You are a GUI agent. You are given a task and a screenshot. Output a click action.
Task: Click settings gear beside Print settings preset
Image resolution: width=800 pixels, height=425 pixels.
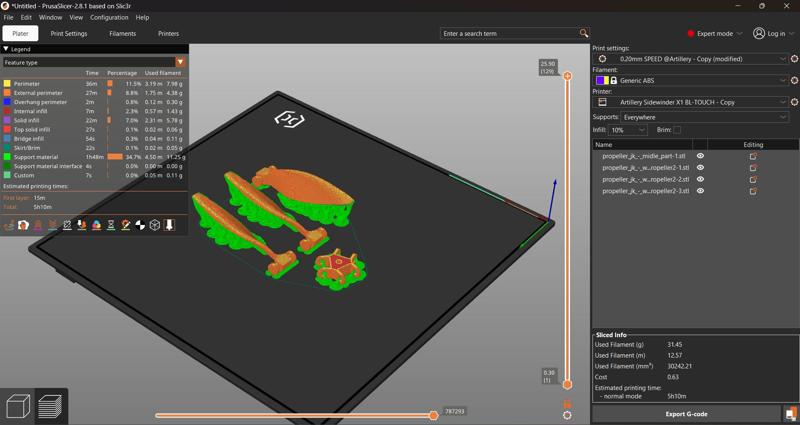tap(794, 59)
